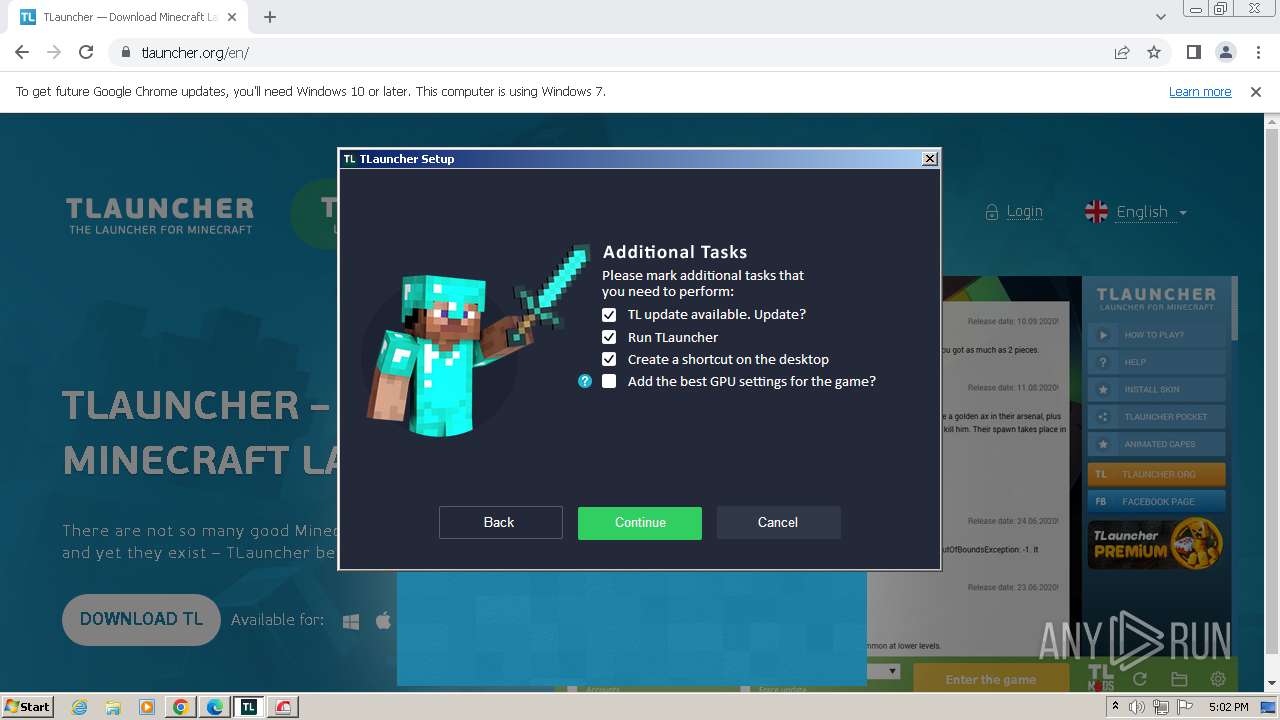Close the TLauncher Setup dialog
1280x720 pixels.
click(x=930, y=158)
